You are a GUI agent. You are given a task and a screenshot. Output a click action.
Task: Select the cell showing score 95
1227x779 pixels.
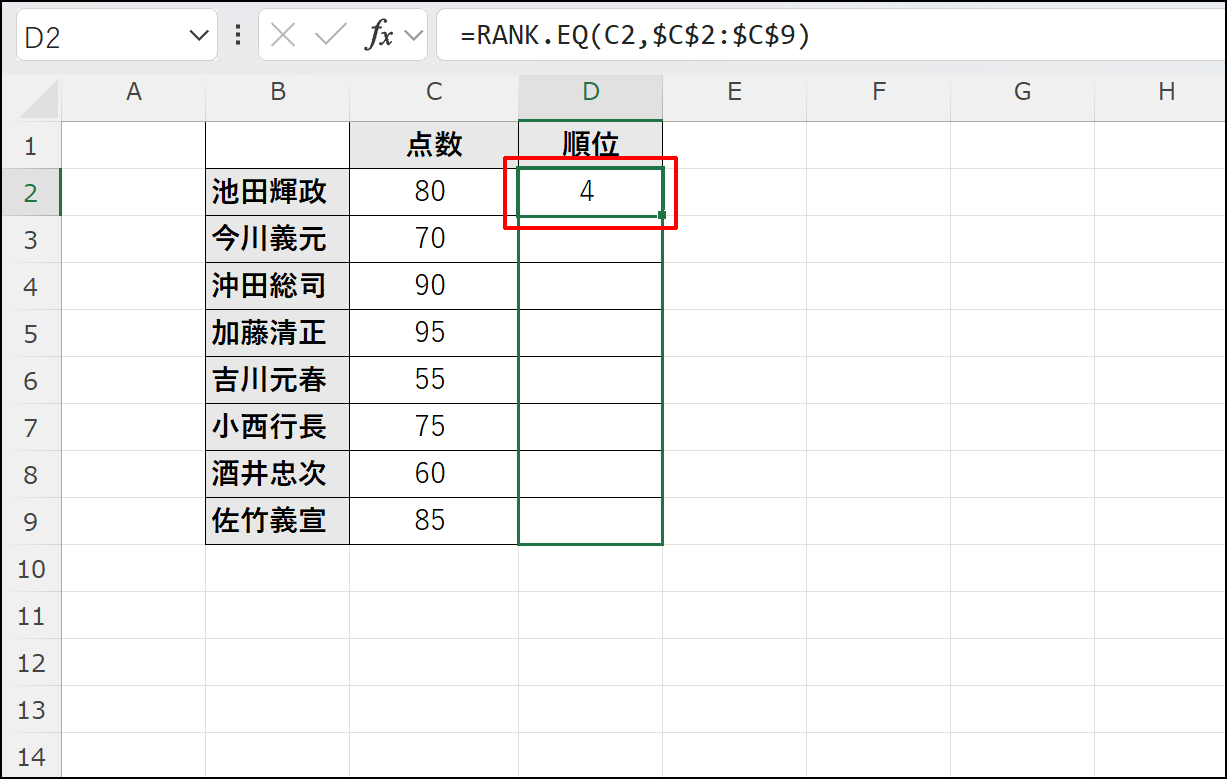click(433, 333)
